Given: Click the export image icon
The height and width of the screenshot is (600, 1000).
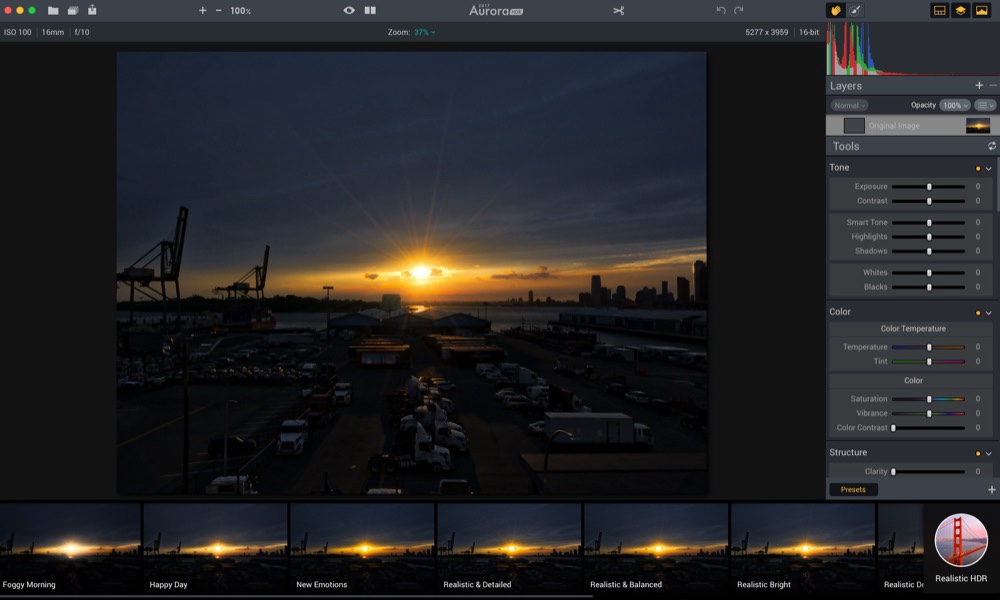Looking at the screenshot, I should point(92,10).
